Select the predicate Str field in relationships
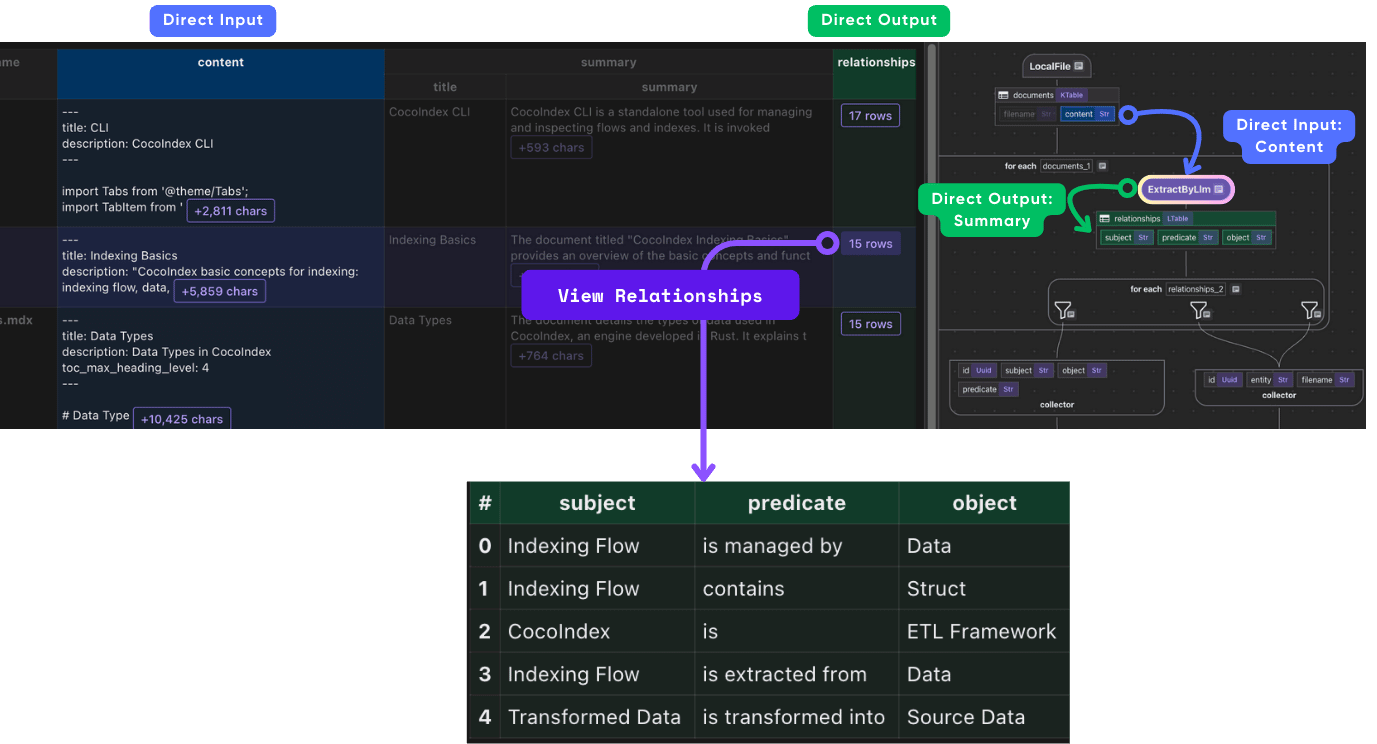This screenshot has width=1377, height=744. (x=1187, y=238)
